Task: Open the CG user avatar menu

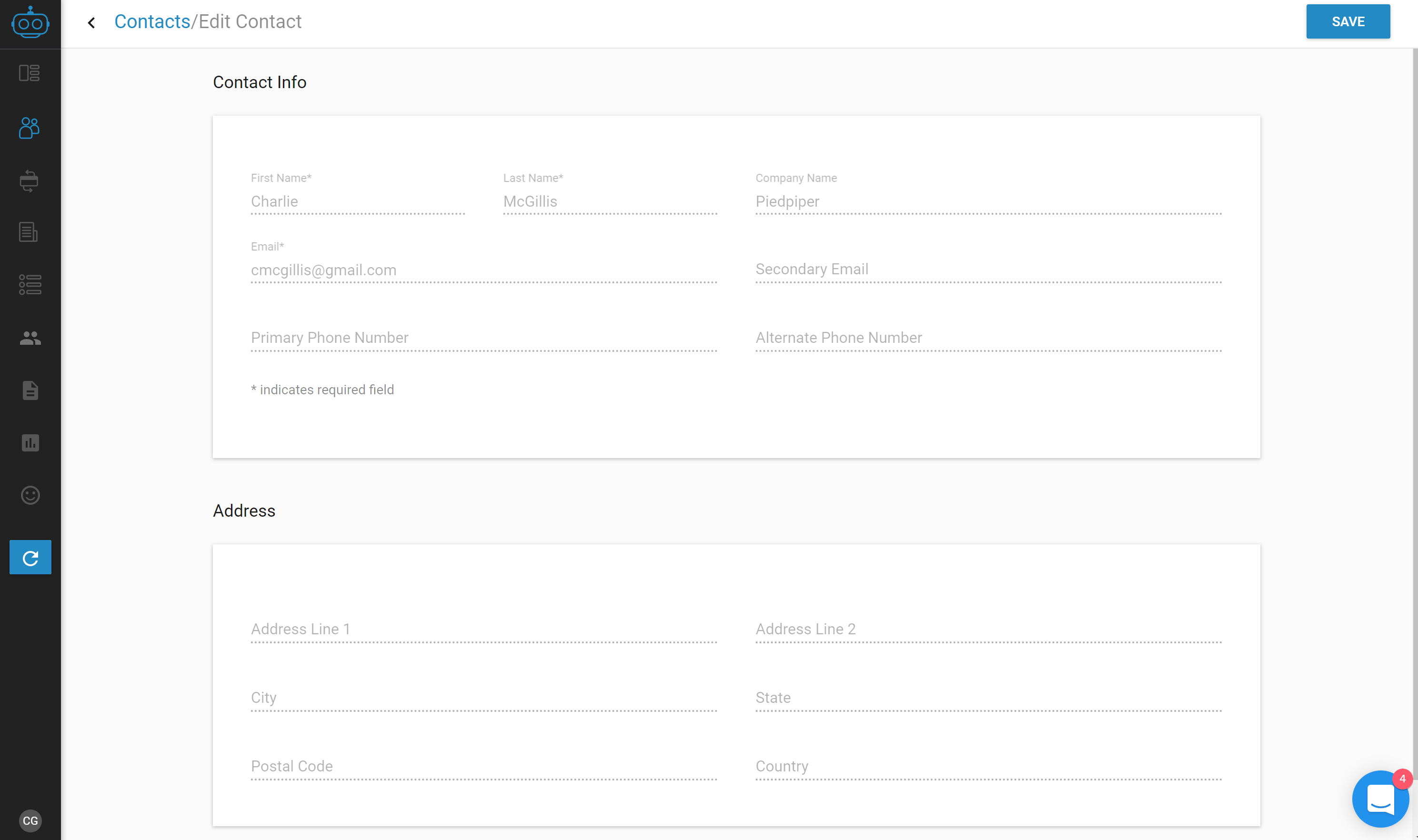Action: (30, 821)
